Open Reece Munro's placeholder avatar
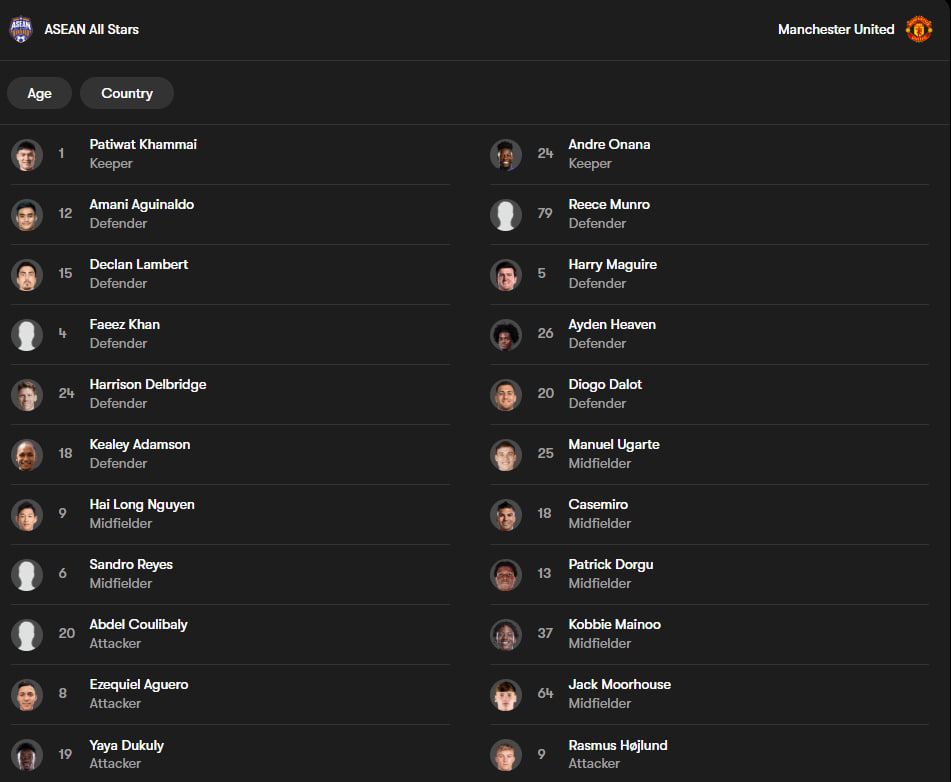Image resolution: width=951 pixels, height=782 pixels. pos(506,215)
